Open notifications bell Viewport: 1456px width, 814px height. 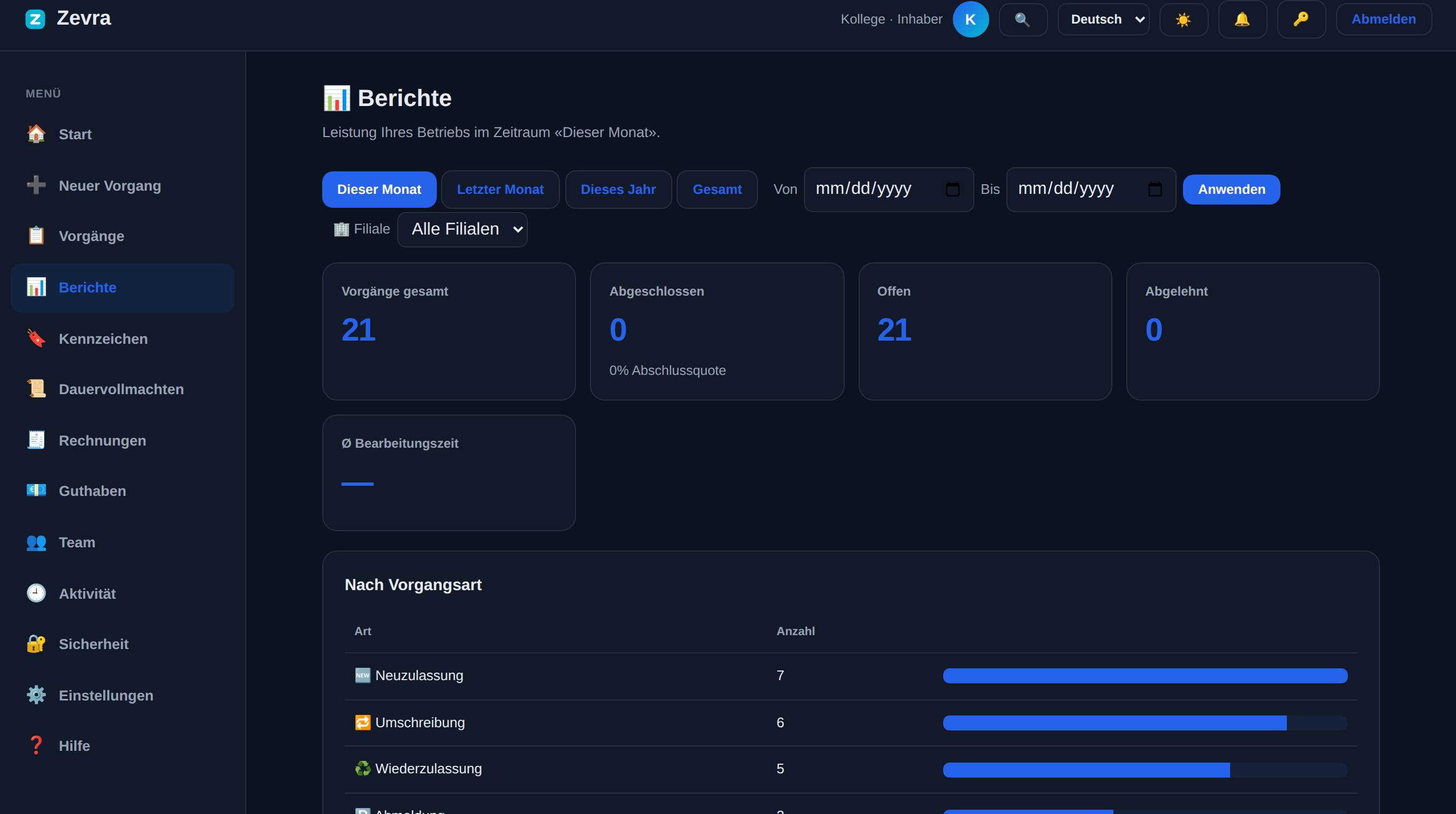click(x=1242, y=20)
